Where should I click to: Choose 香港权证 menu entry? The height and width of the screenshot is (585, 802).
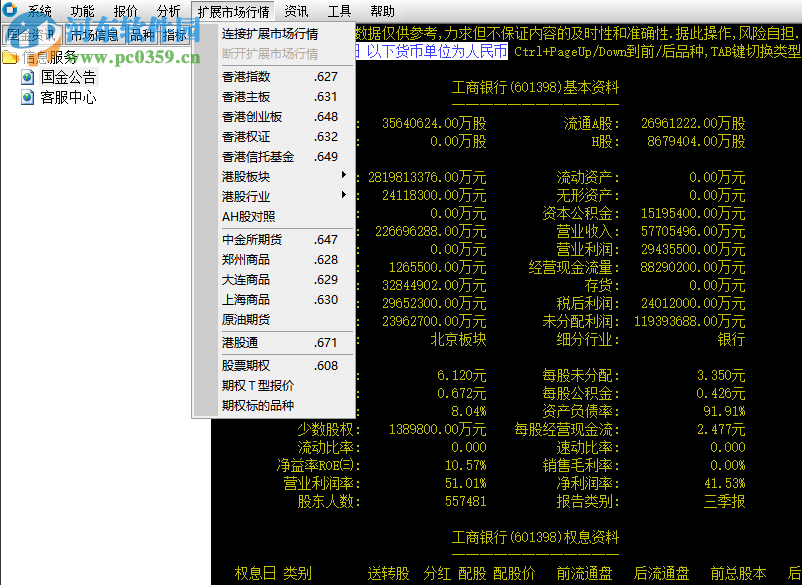pyautogui.click(x=274, y=137)
